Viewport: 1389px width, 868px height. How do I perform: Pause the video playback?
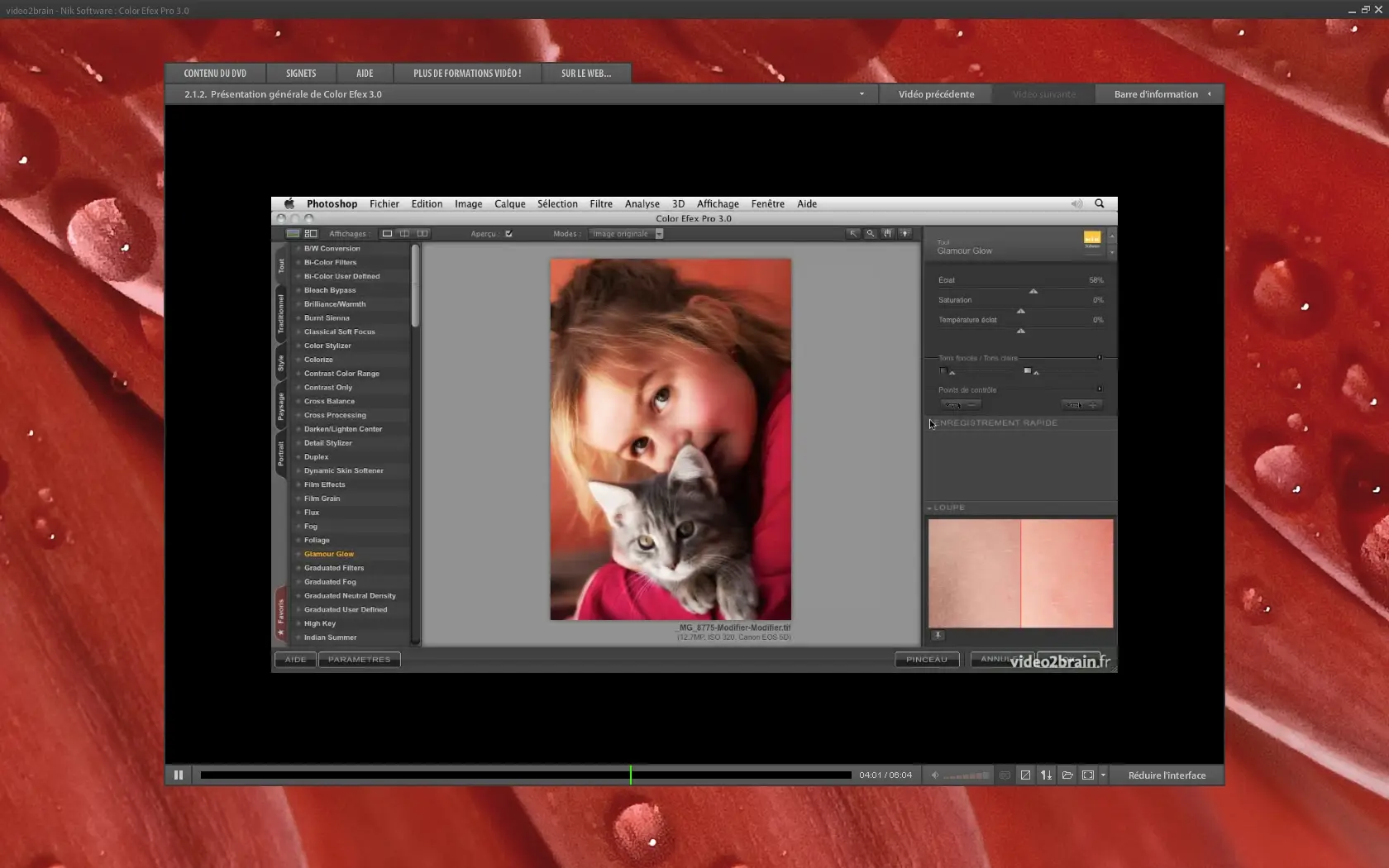click(178, 775)
